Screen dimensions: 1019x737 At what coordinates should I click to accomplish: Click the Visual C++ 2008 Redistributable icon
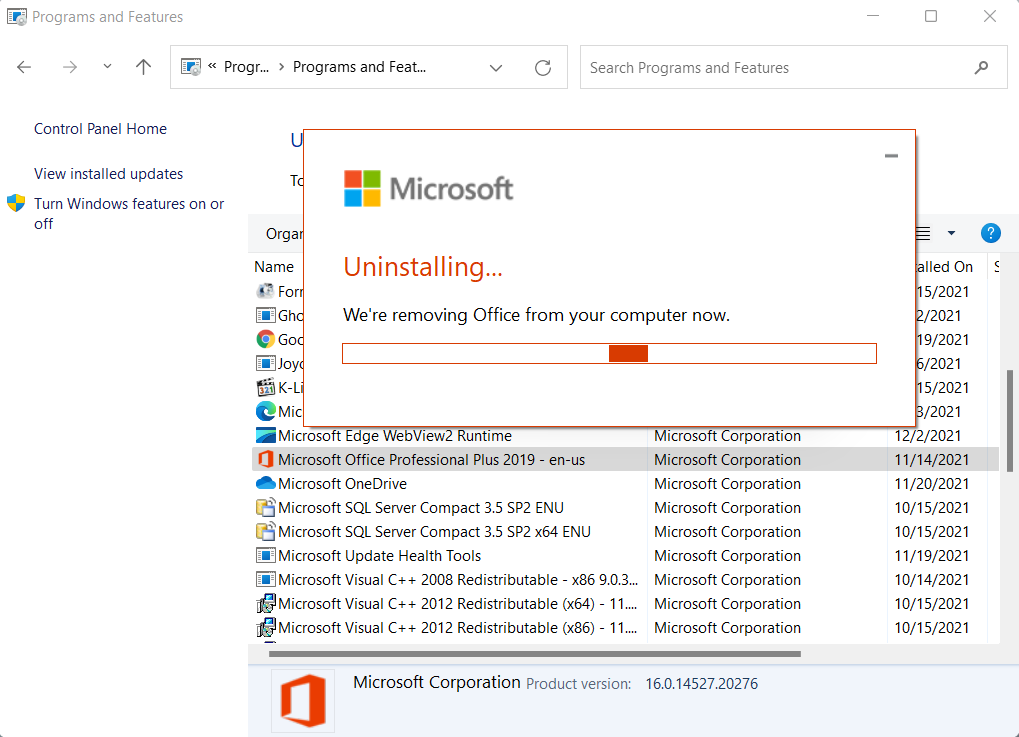[265, 580]
